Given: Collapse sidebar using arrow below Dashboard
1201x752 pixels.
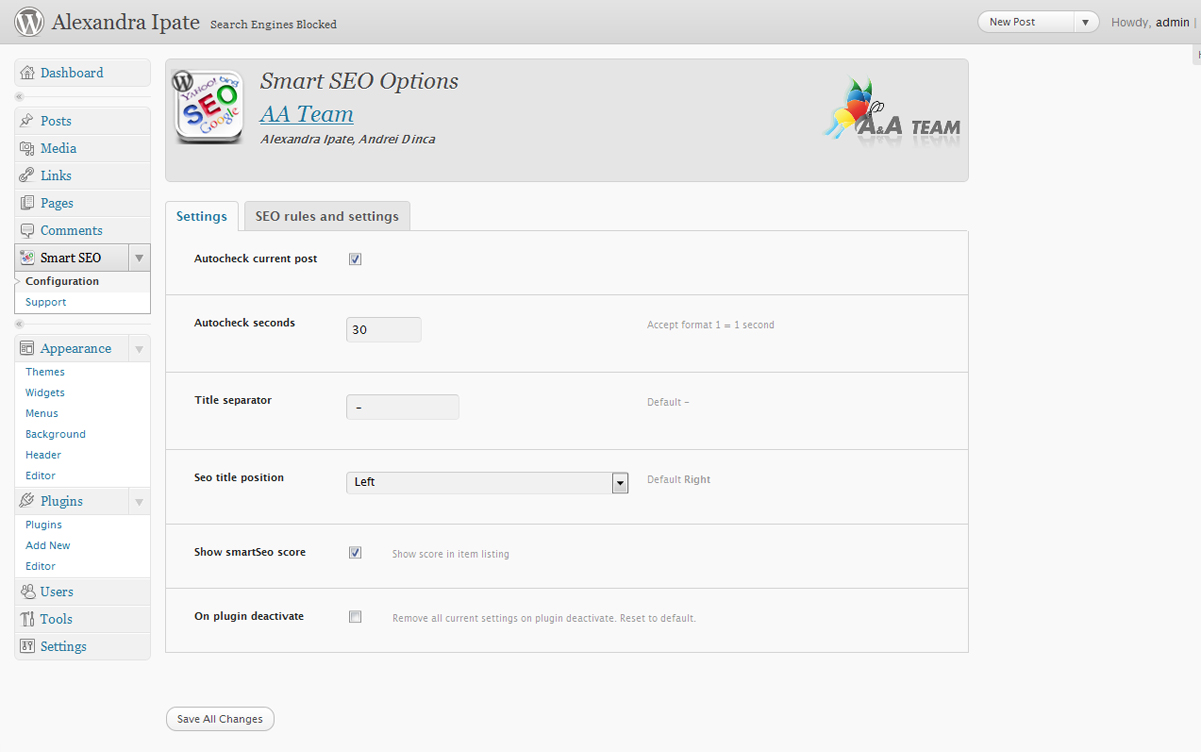Looking at the screenshot, I should [19, 97].
